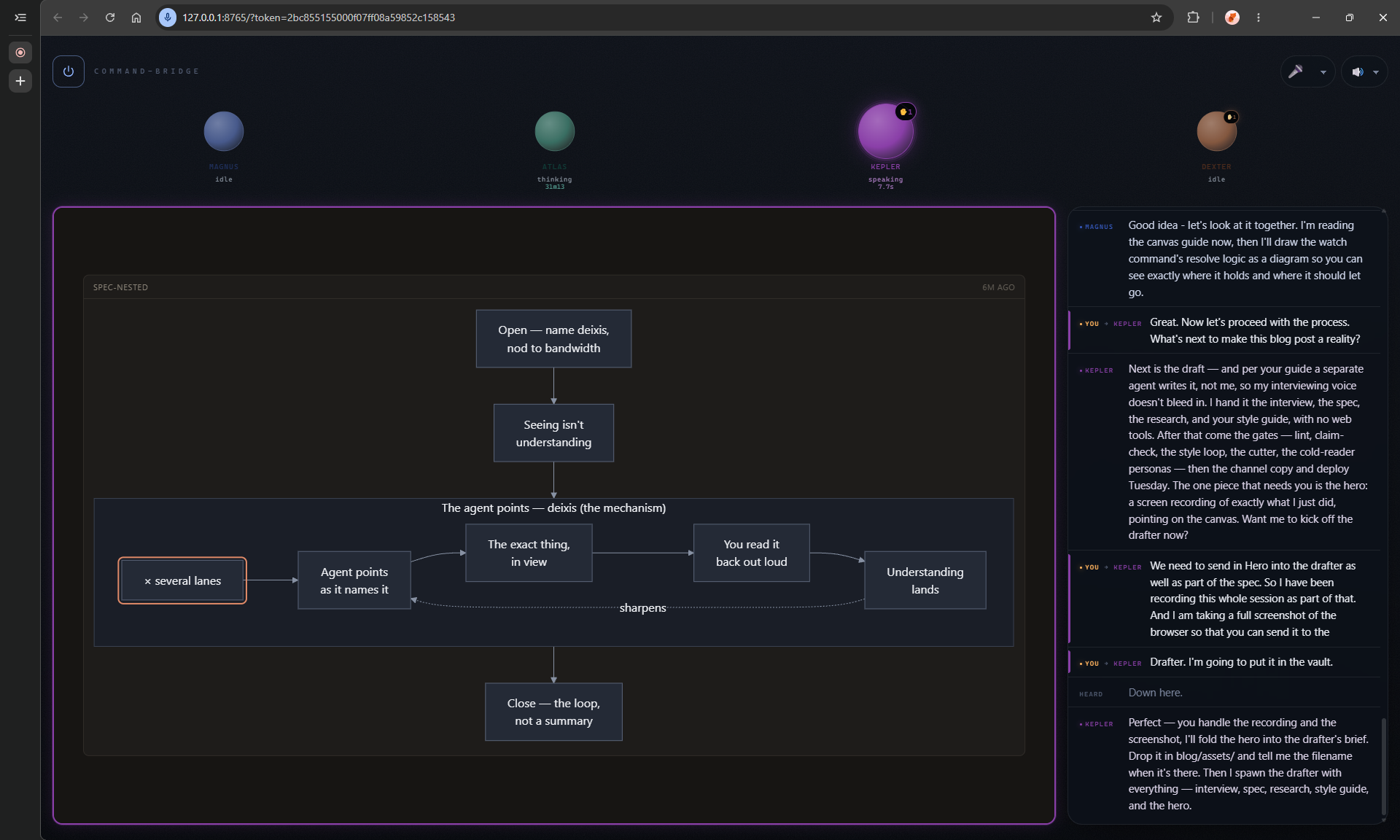Screen dimensions: 1400x840
Task: Click the message 'Drafter. I'm going to put it'
Action: tap(1241, 662)
